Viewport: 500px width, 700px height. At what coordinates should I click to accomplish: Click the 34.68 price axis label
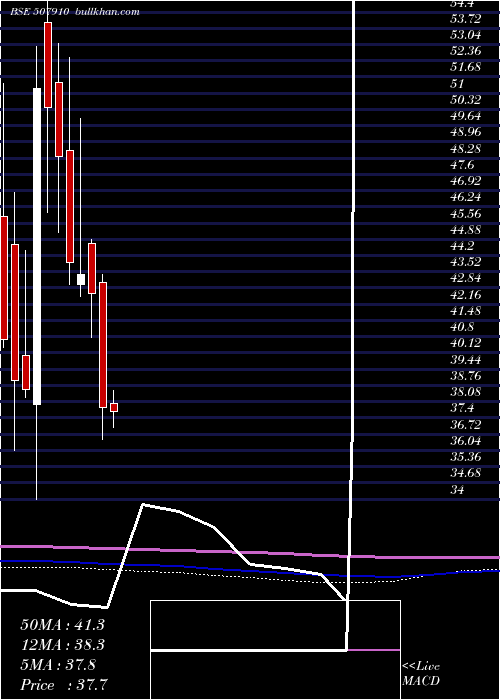(466, 473)
